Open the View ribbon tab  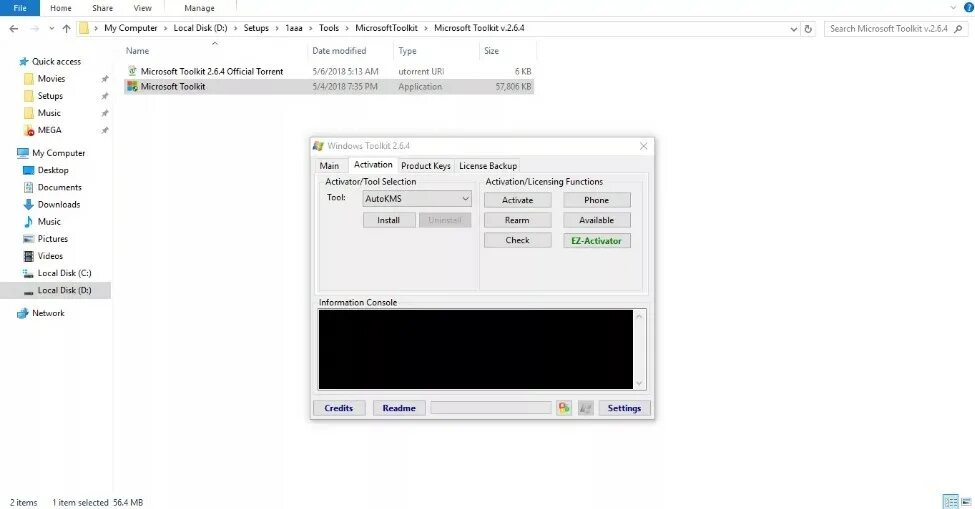click(142, 8)
